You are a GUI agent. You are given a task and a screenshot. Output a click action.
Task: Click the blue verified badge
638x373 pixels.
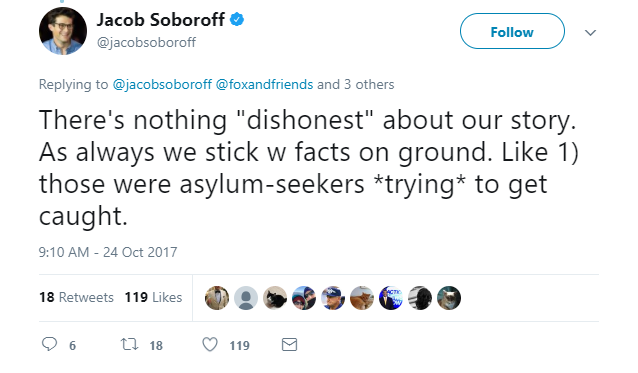coord(237,19)
